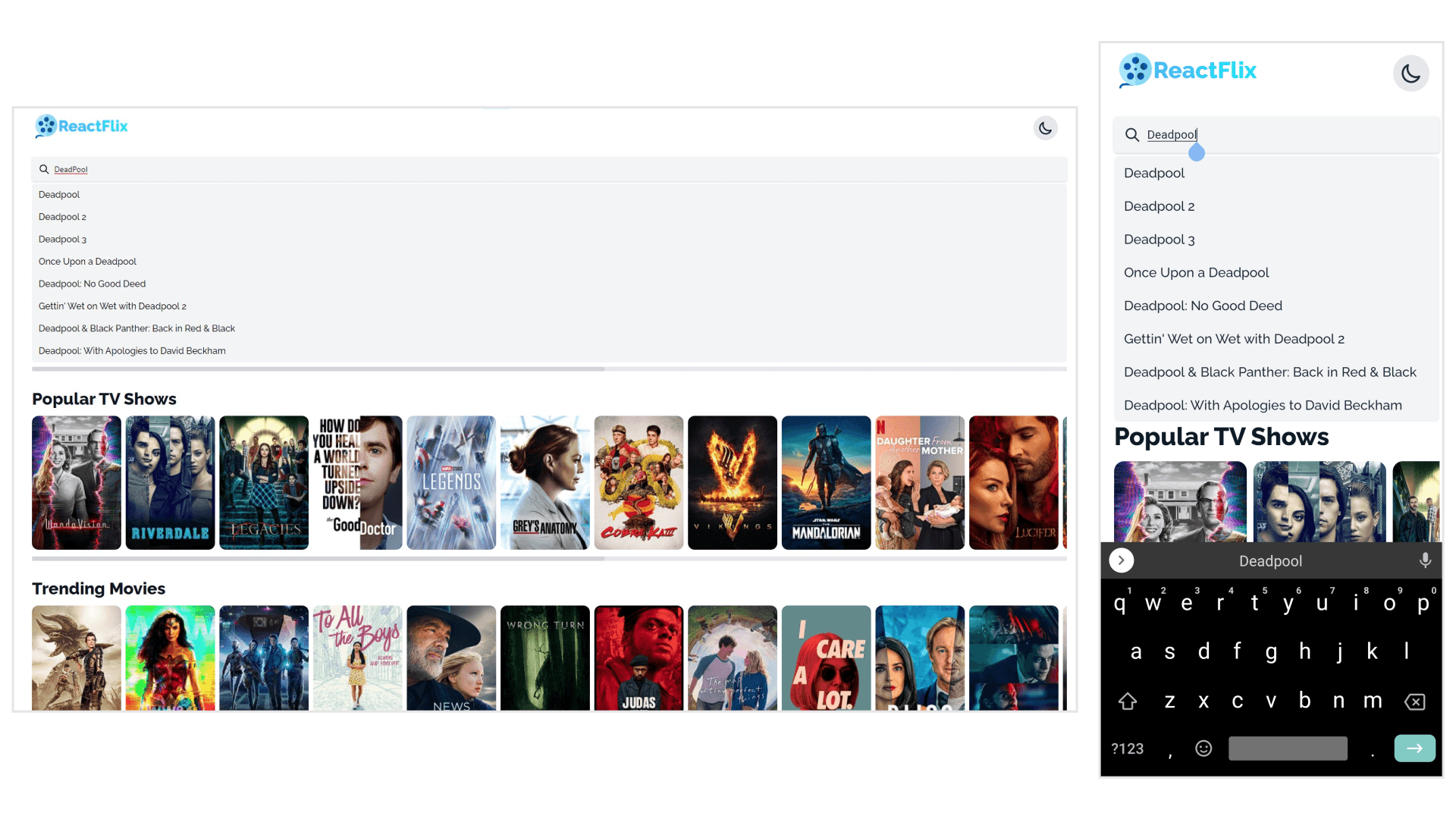Image resolution: width=1456 pixels, height=819 pixels.
Task: Expand the keyboard suggestion strip arrow
Action: point(1121,560)
